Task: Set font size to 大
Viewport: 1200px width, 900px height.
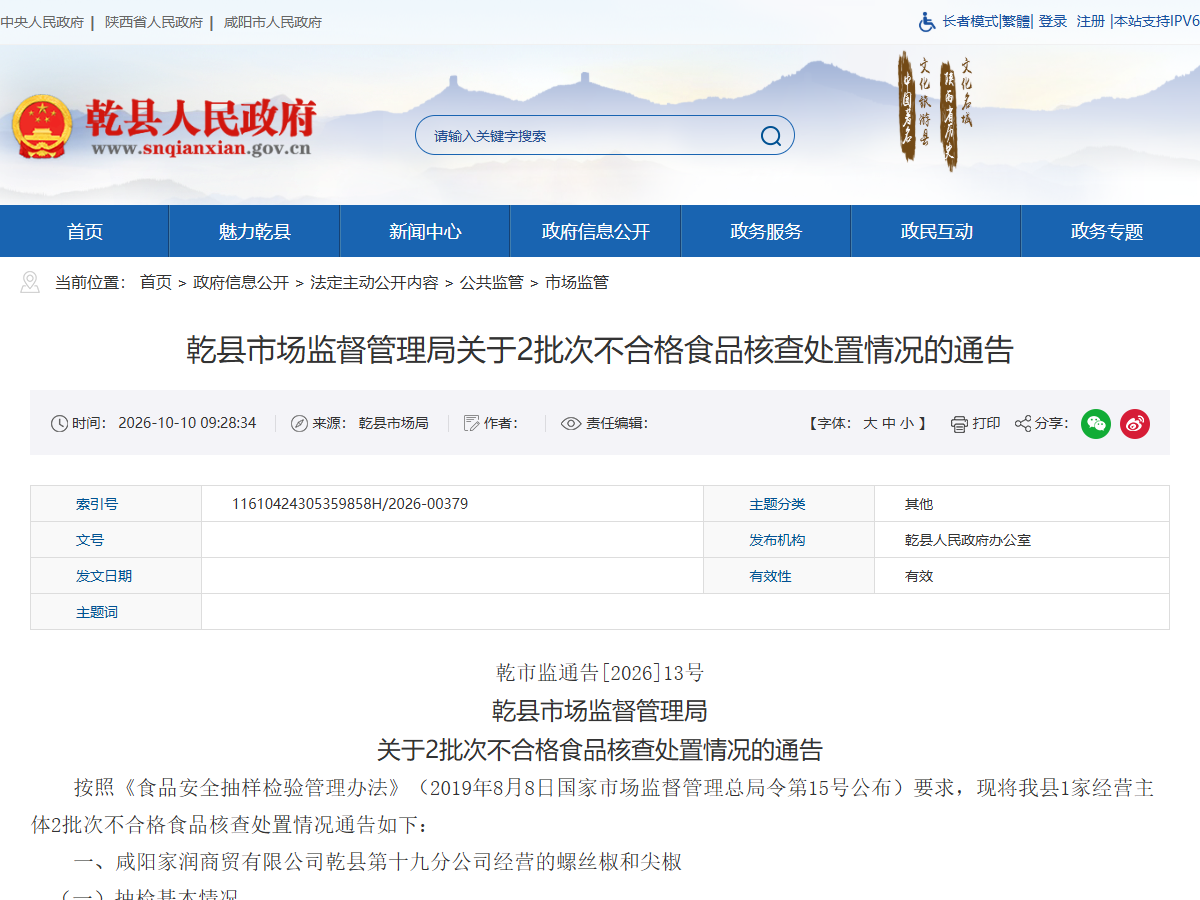Action: coord(870,424)
